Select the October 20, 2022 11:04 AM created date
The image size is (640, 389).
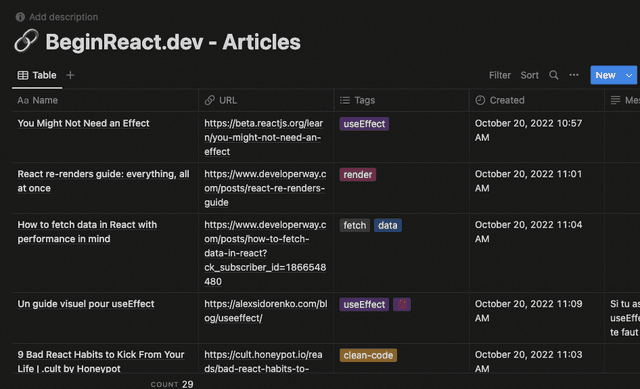(x=528, y=231)
